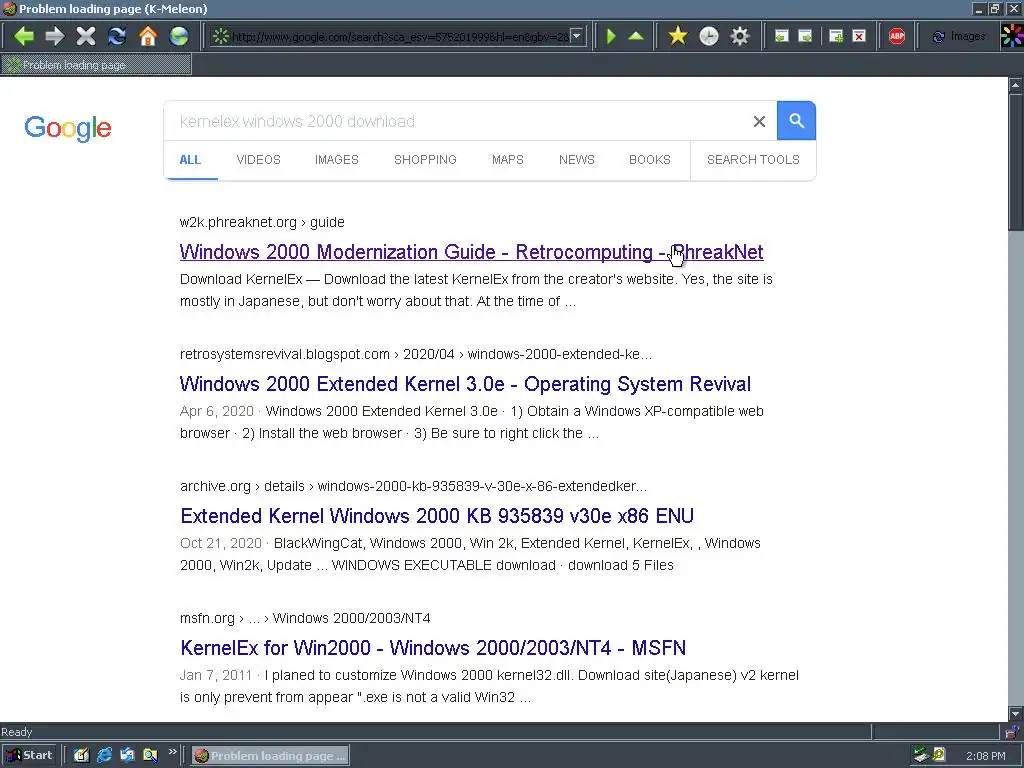Open a new tab with plus-window icon

click(x=836, y=36)
